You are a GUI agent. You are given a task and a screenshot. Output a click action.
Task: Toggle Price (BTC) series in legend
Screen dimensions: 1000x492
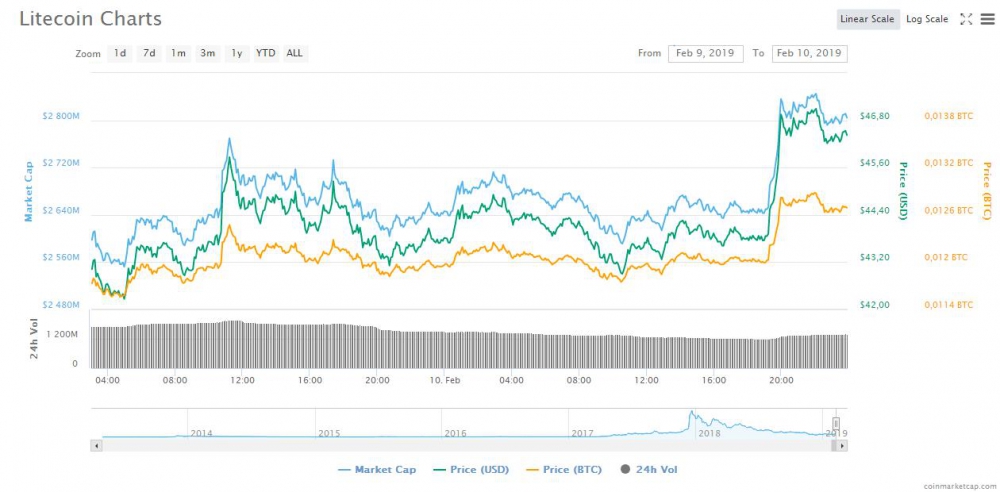click(x=563, y=470)
